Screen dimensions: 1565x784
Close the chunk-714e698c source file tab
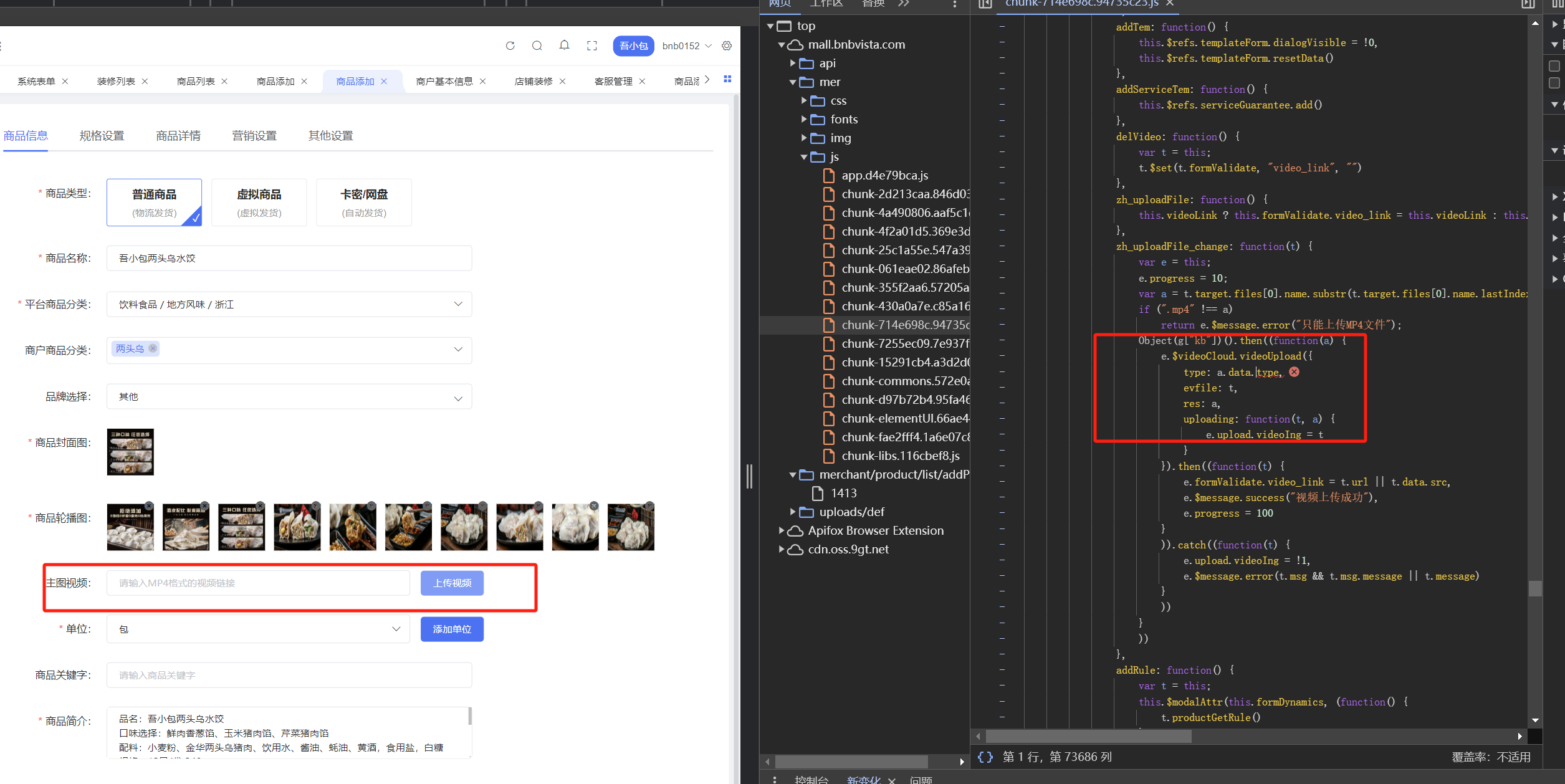point(1170,3)
